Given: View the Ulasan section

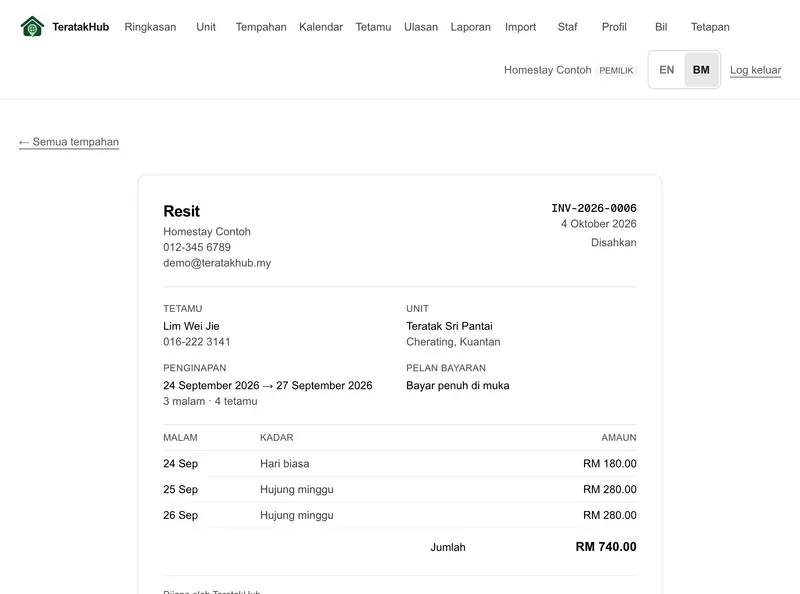Looking at the screenshot, I should click(421, 27).
